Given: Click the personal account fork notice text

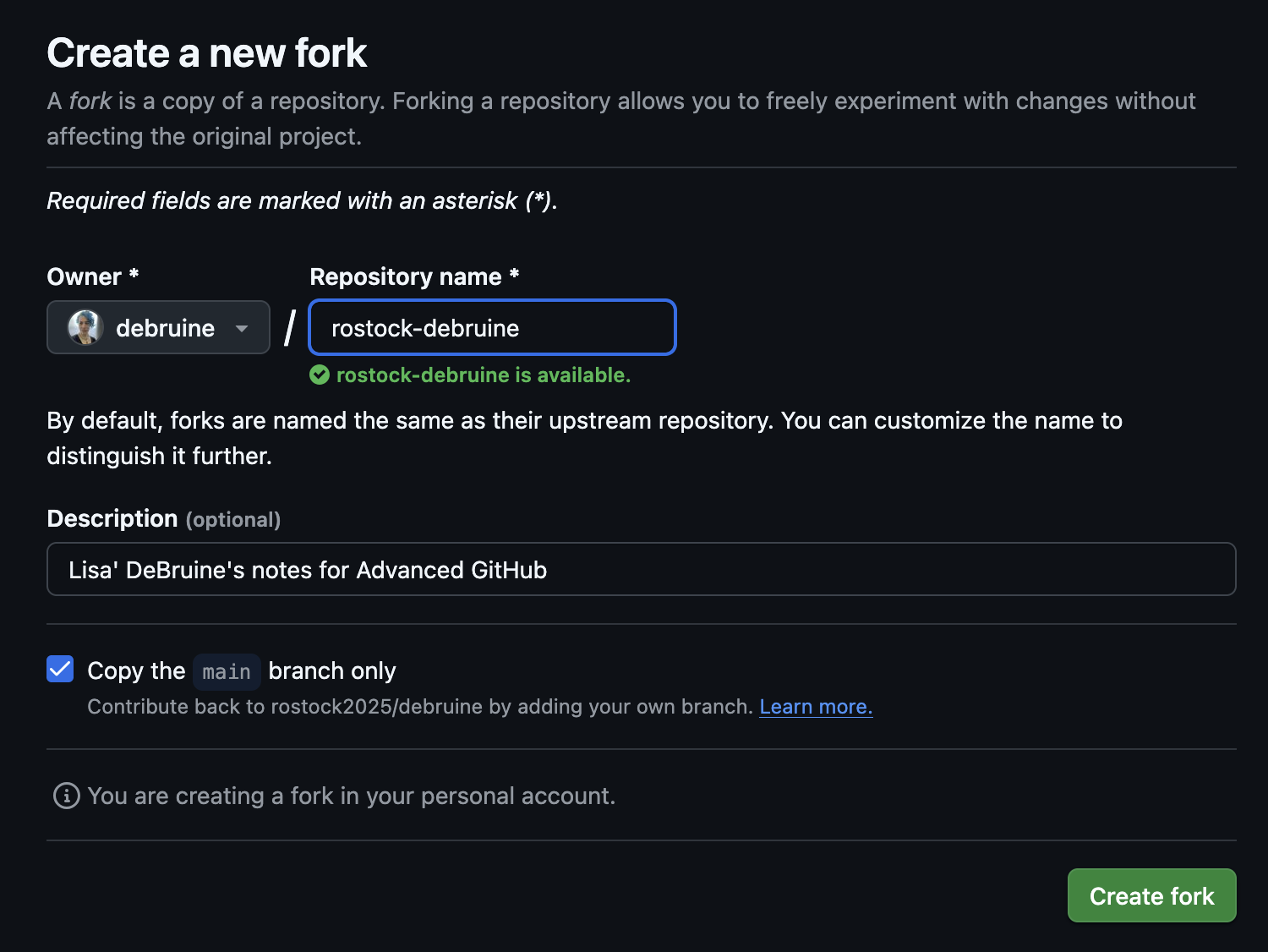Looking at the screenshot, I should tap(351, 796).
